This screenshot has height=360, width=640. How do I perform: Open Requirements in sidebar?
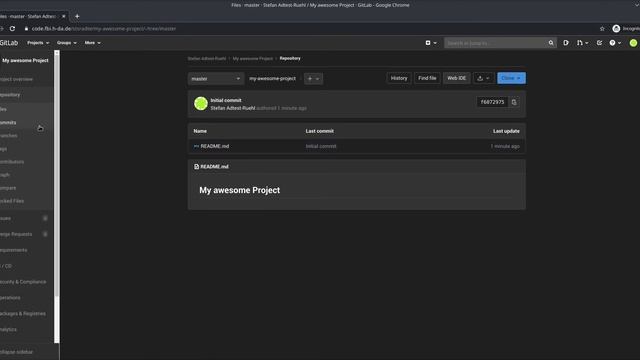point(14,250)
